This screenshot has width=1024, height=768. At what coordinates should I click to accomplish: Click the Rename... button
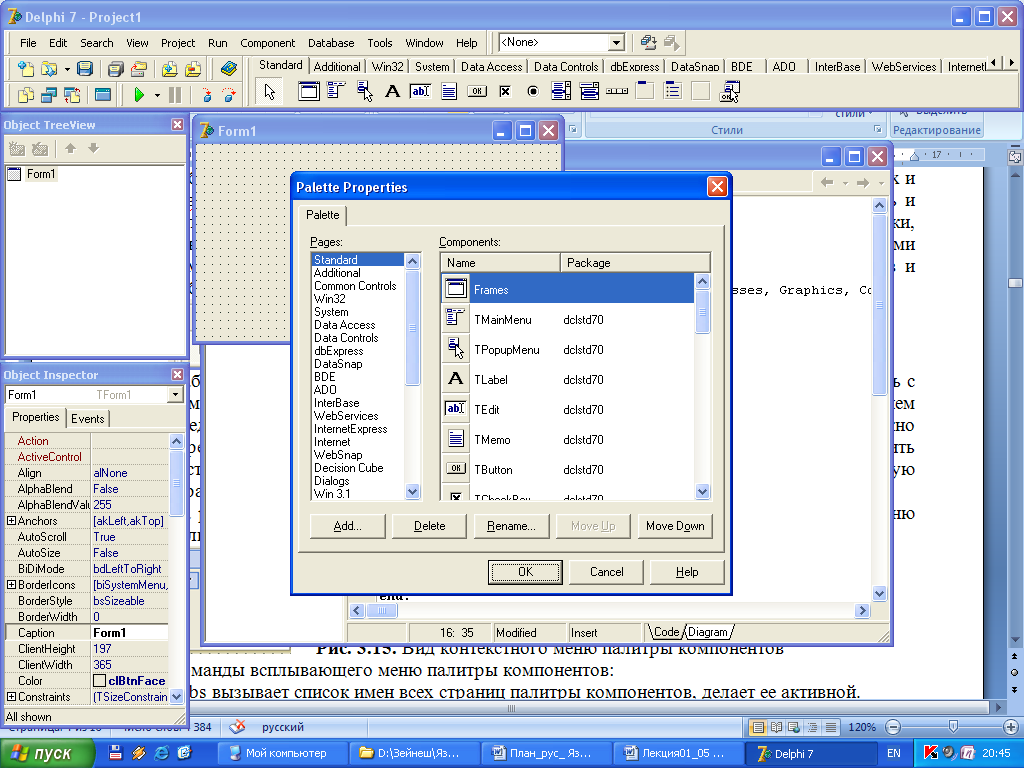pyautogui.click(x=511, y=526)
